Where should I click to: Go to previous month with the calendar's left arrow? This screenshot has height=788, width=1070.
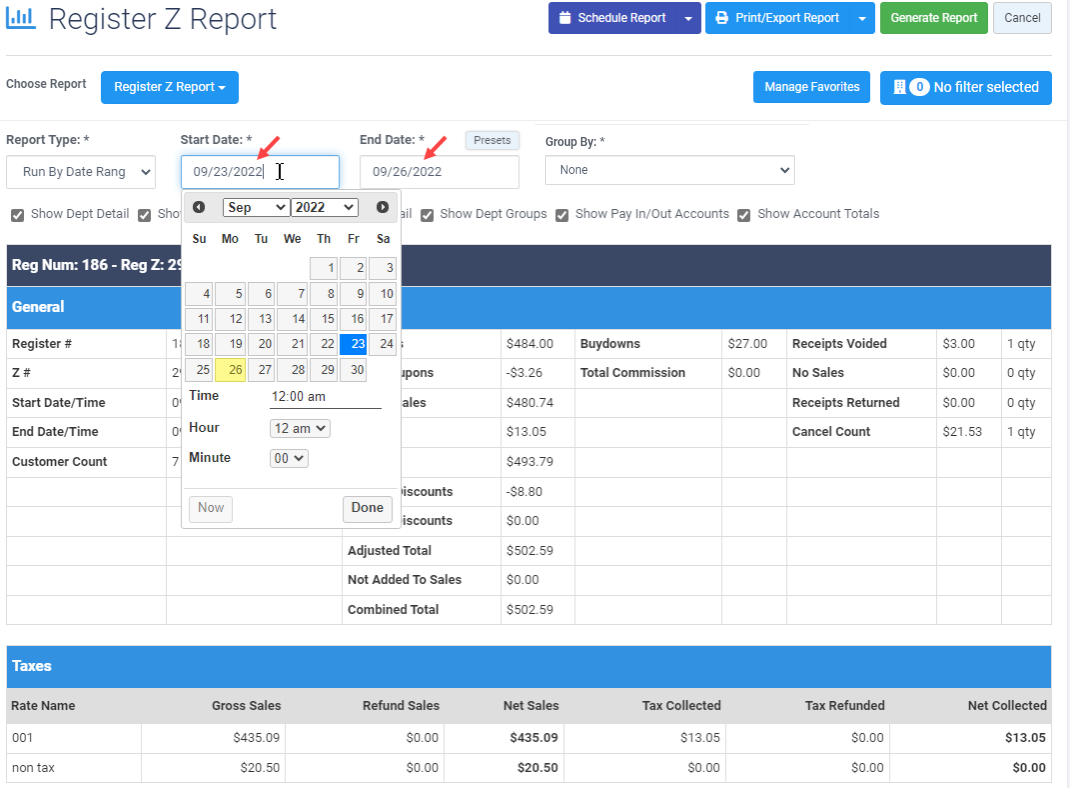tap(199, 207)
